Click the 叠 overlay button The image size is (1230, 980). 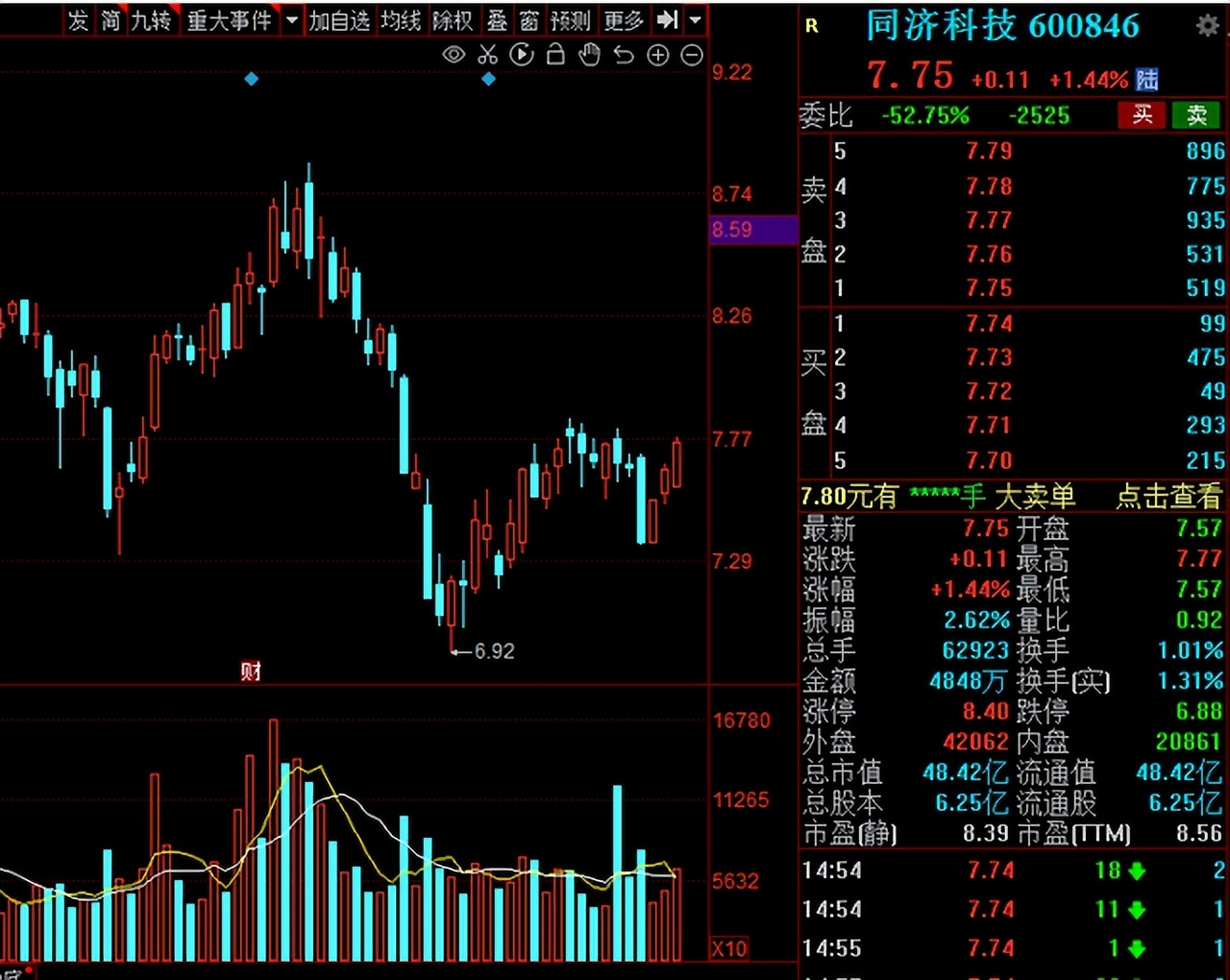coord(497,19)
